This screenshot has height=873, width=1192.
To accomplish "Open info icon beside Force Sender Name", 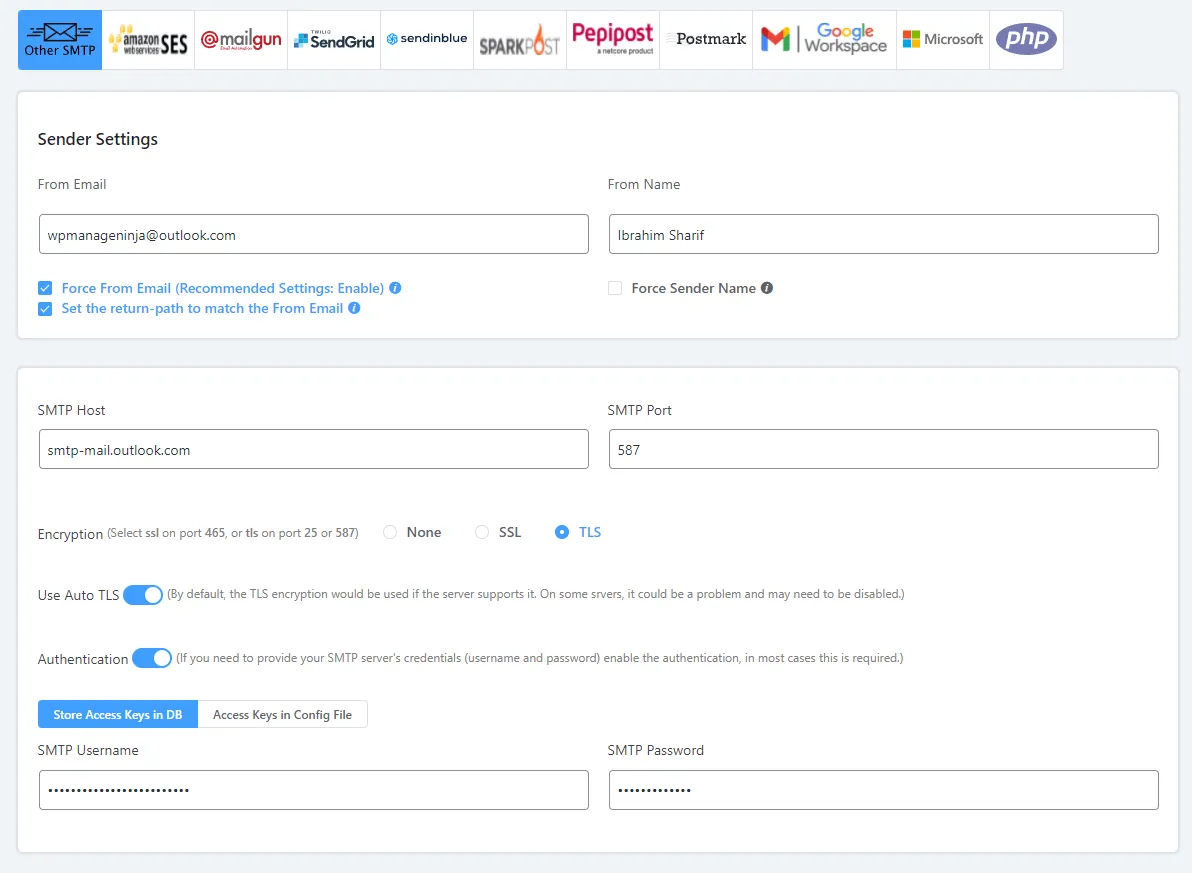I will (767, 288).
